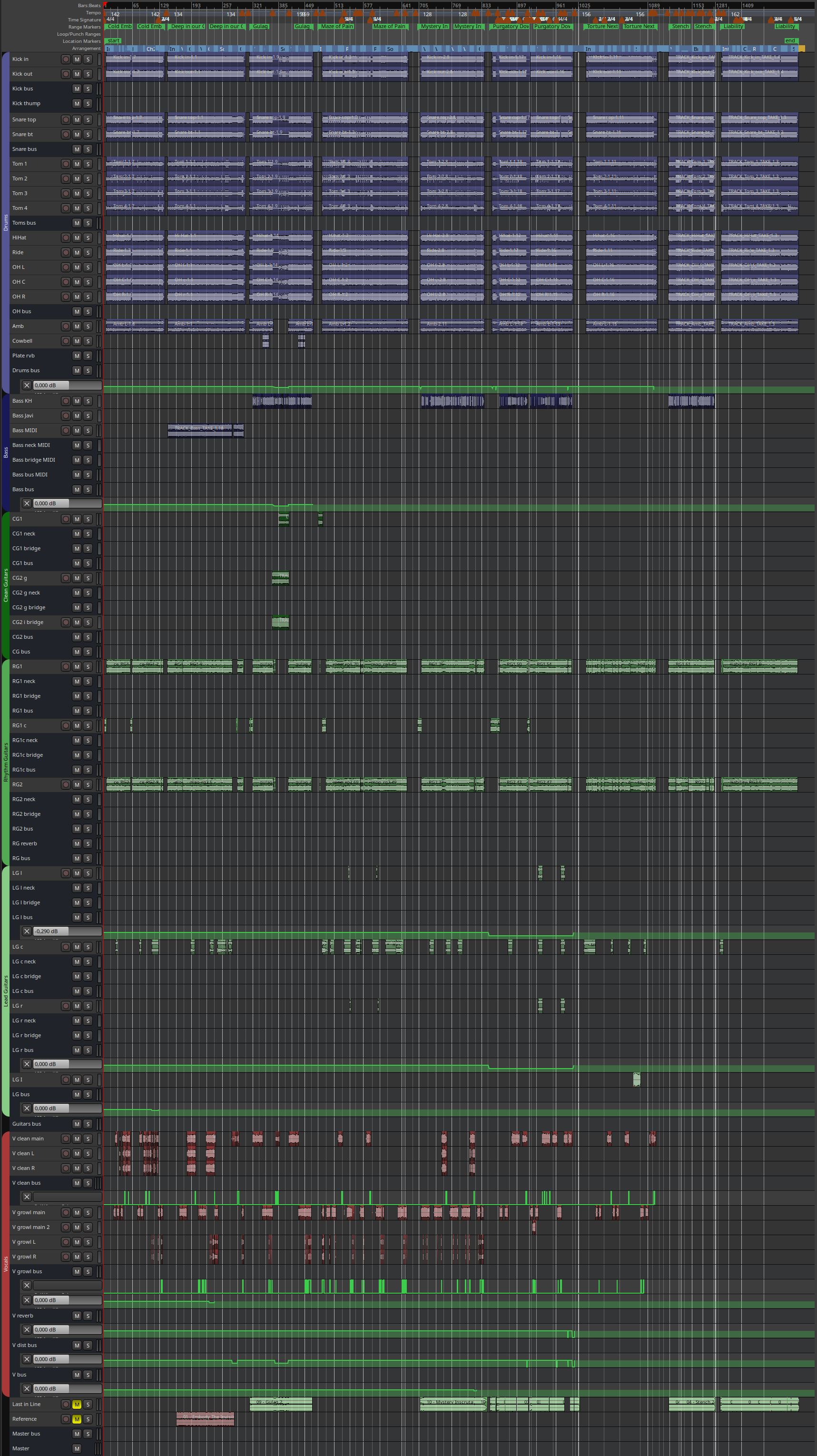Mute the Snare top track
Screen dimensions: 817x1456
point(77,120)
